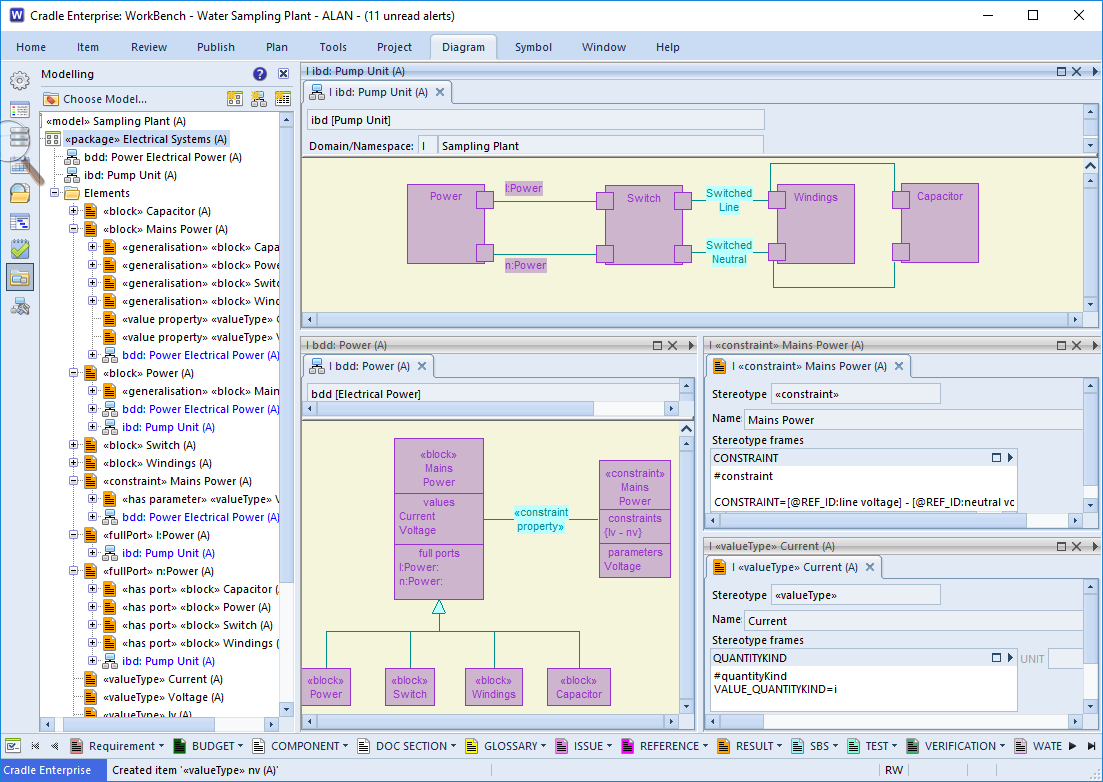Click «valueType» Current (A) document icon in tree
This screenshot has width=1103, height=782.
pyautogui.click(x=91, y=679)
